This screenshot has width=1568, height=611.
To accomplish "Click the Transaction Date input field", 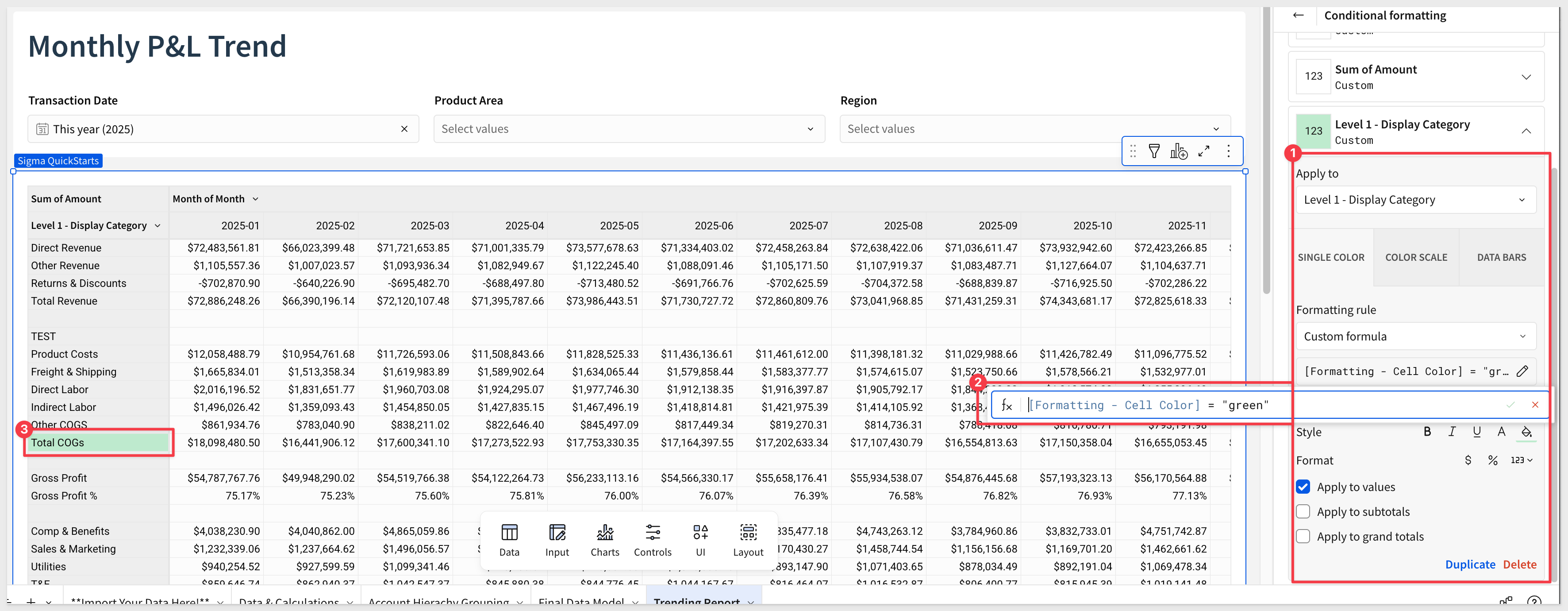I will [223, 129].
